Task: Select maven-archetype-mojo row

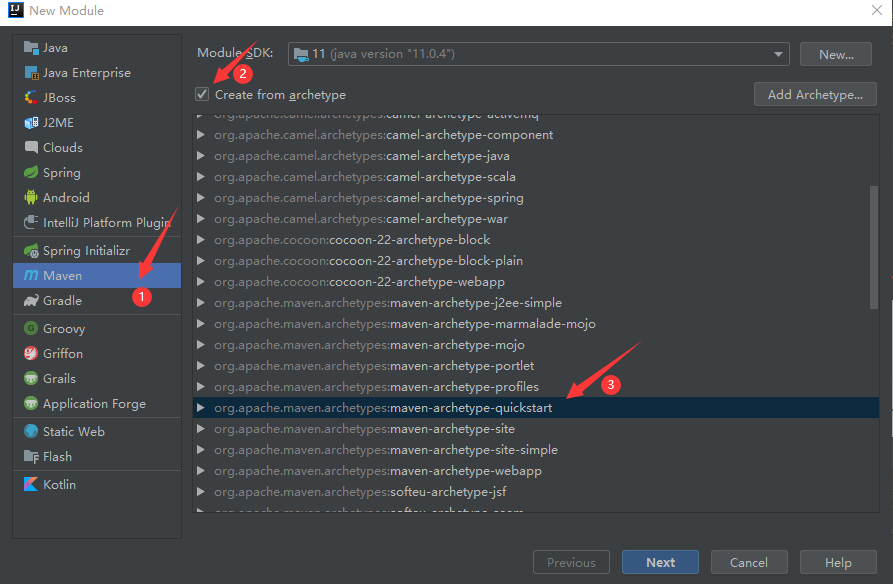Action: point(536,345)
